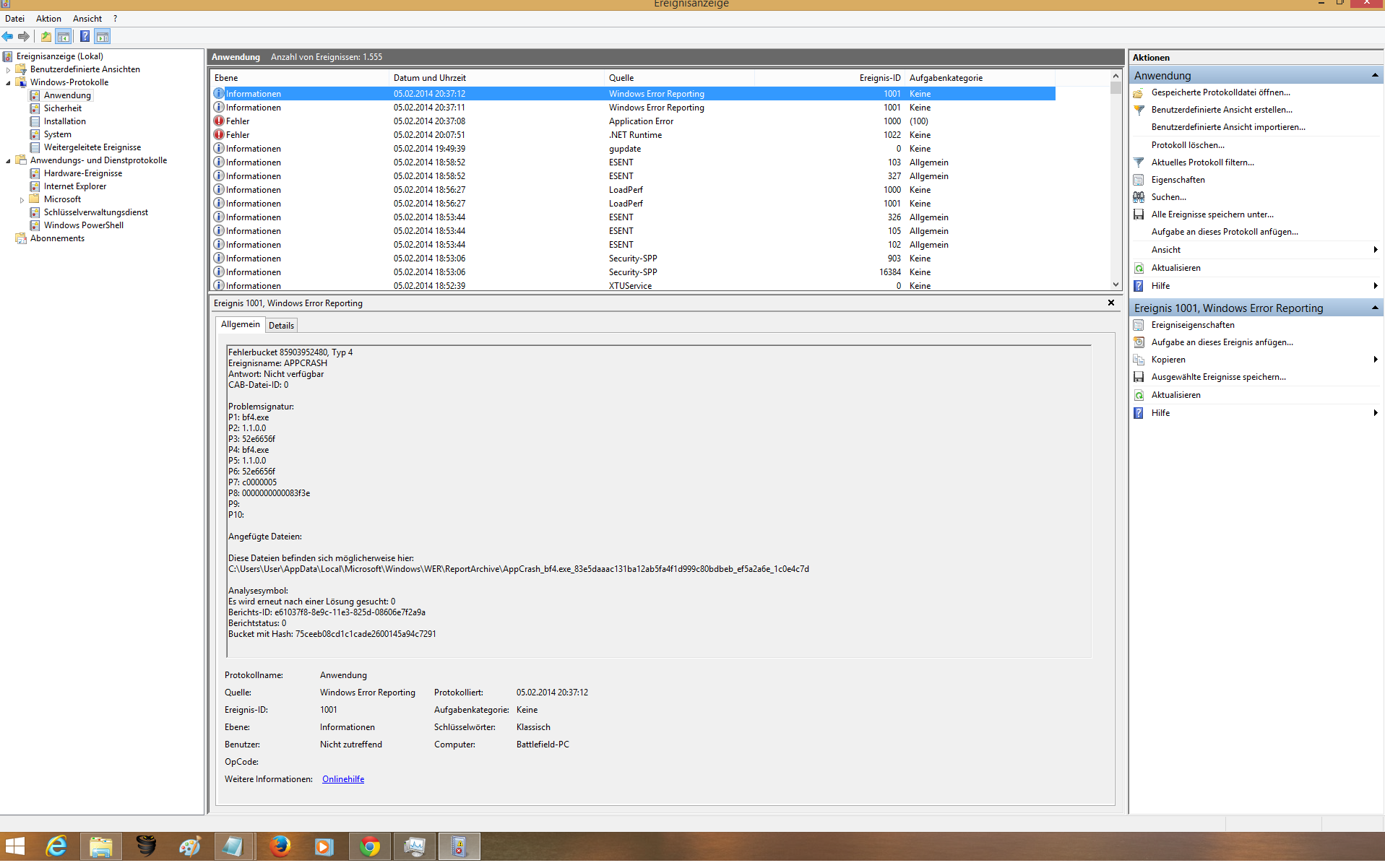Click Protokoll löschen action
This screenshot has height=868, width=1385.
1188,145
